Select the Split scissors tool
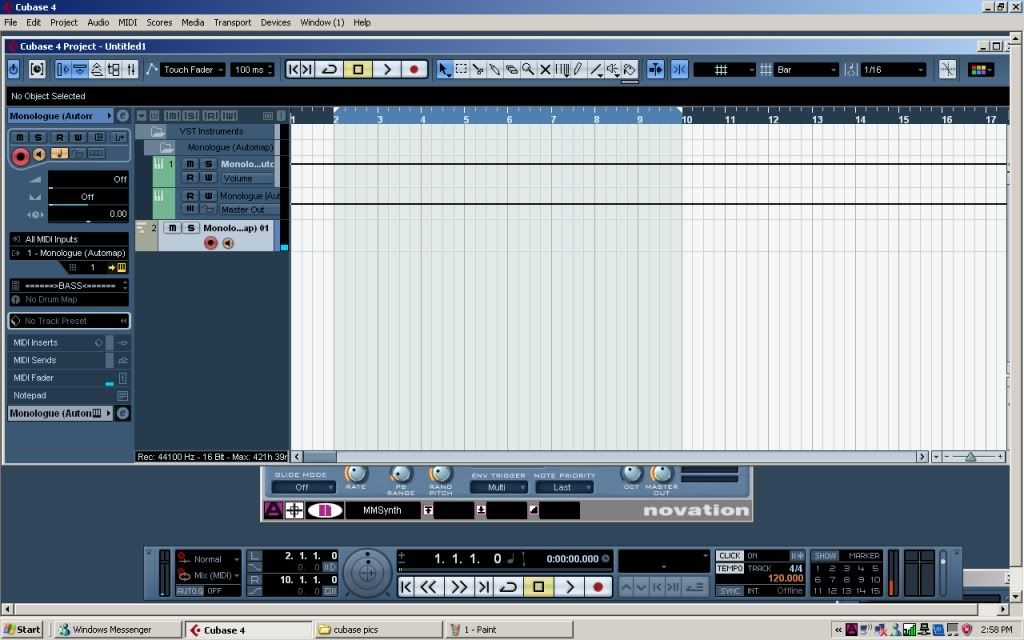Image resolution: width=1024 pixels, height=640 pixels. click(478, 69)
